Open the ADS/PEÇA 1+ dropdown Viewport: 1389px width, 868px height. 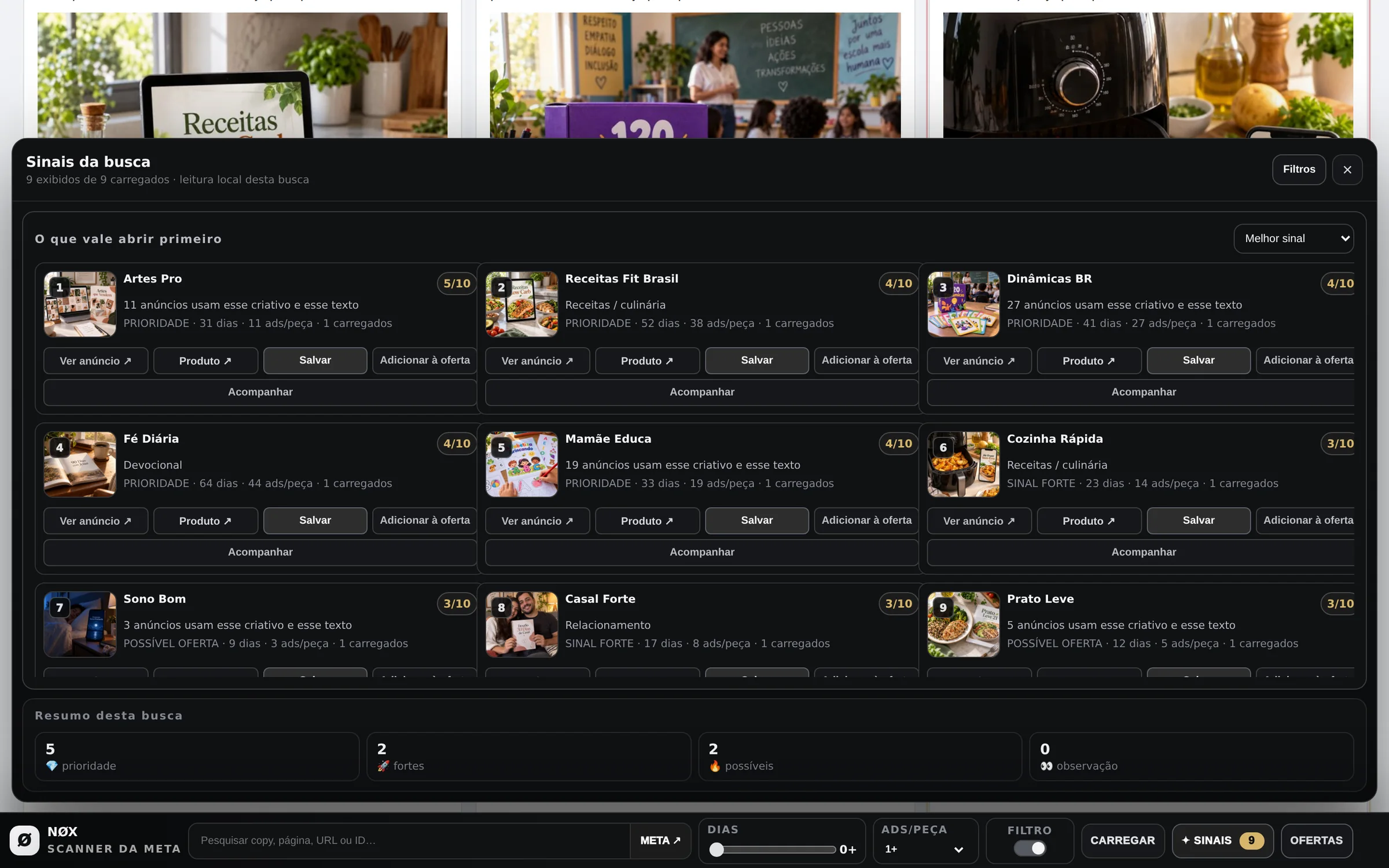[x=924, y=849]
